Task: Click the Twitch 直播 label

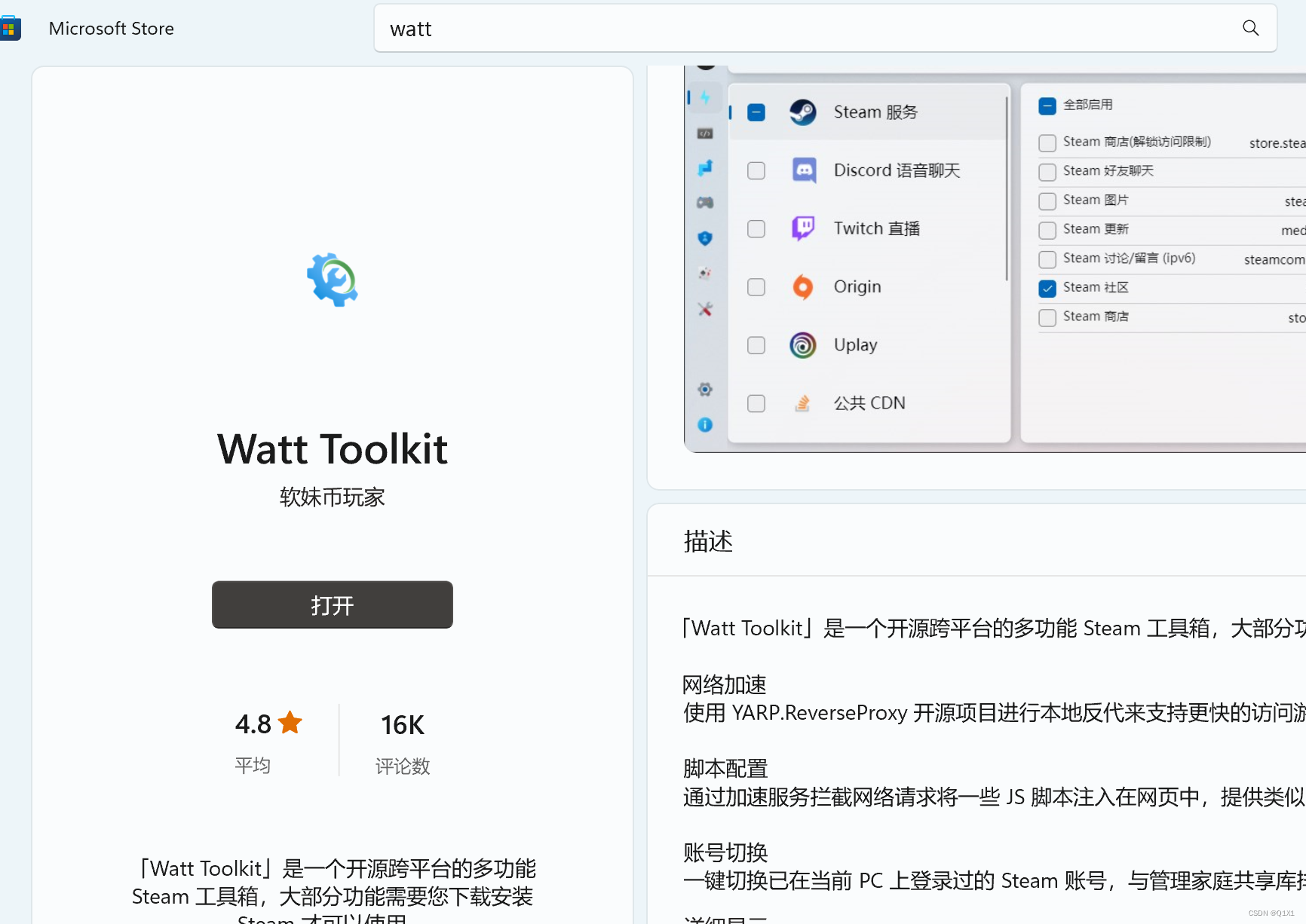Action: [877, 228]
